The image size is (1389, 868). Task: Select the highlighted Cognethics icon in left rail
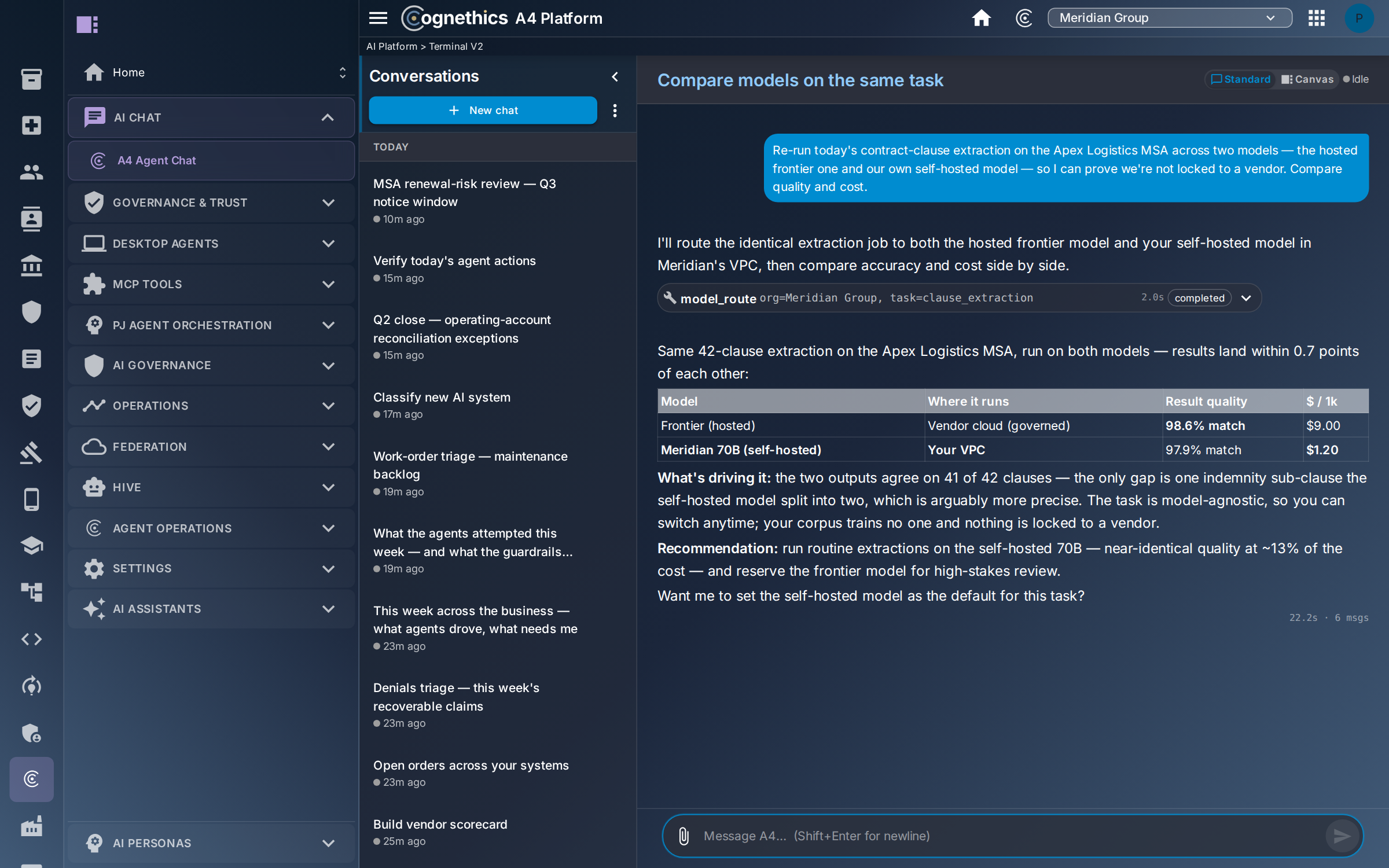pos(31,779)
